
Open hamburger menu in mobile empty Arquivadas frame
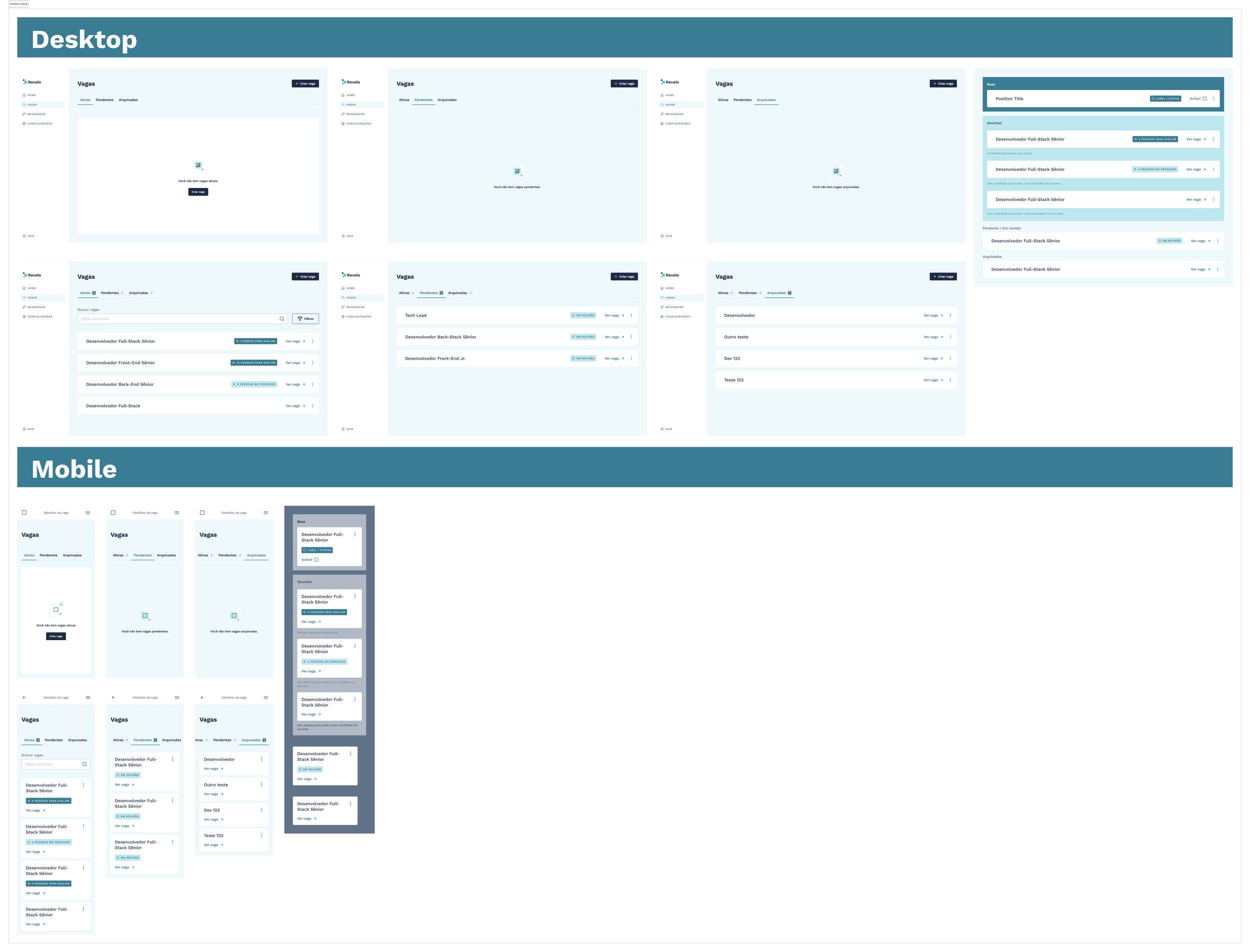tap(266, 512)
